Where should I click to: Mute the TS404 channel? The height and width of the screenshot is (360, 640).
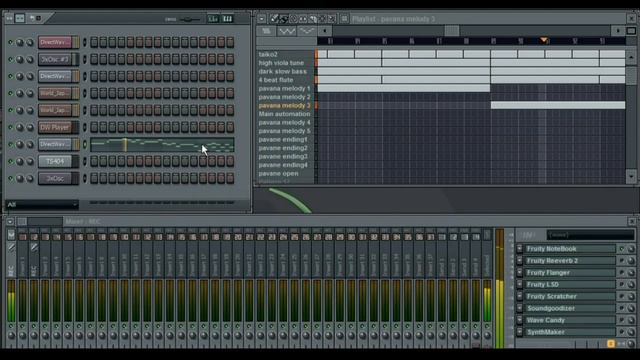(x=10, y=162)
